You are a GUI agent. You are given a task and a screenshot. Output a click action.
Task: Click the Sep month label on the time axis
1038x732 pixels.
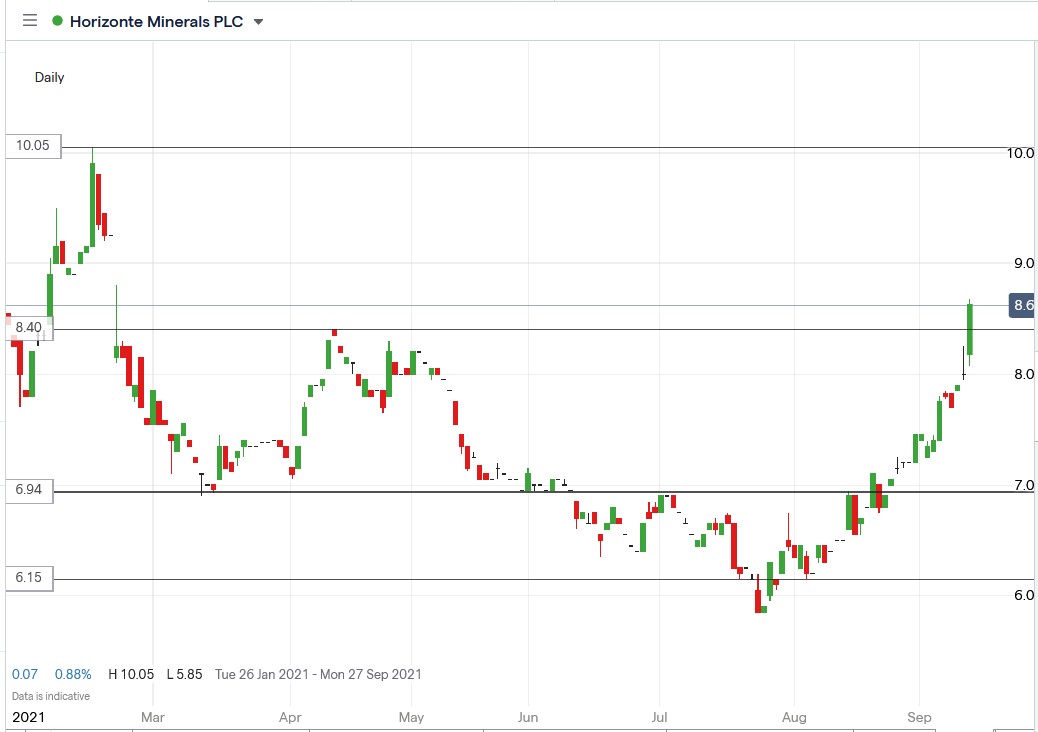click(x=918, y=717)
